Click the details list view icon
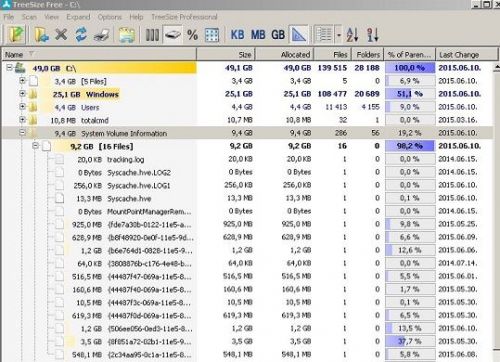The width and height of the screenshot is (500, 362). pos(324,35)
